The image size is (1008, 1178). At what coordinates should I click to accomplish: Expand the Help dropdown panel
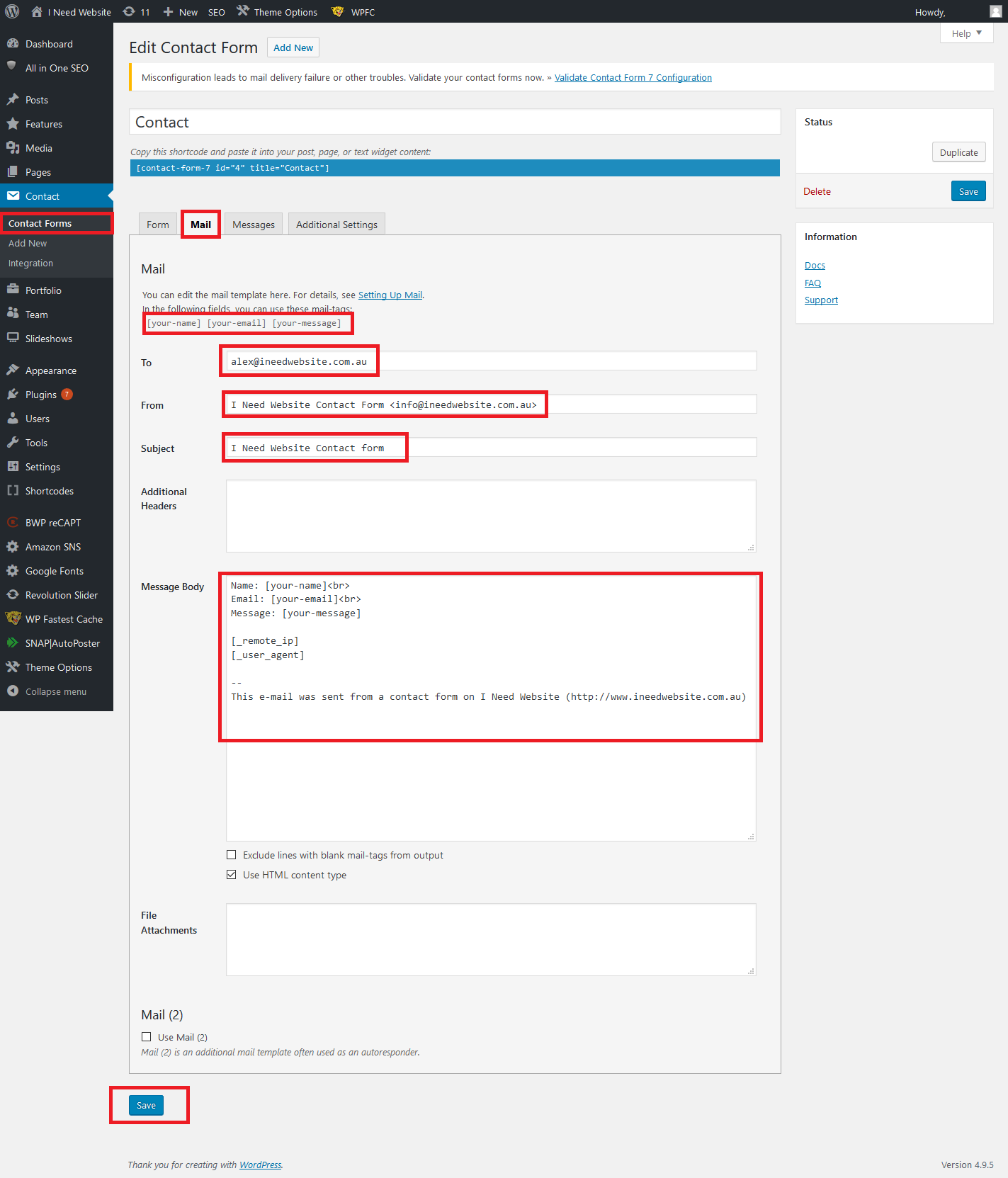(x=966, y=33)
